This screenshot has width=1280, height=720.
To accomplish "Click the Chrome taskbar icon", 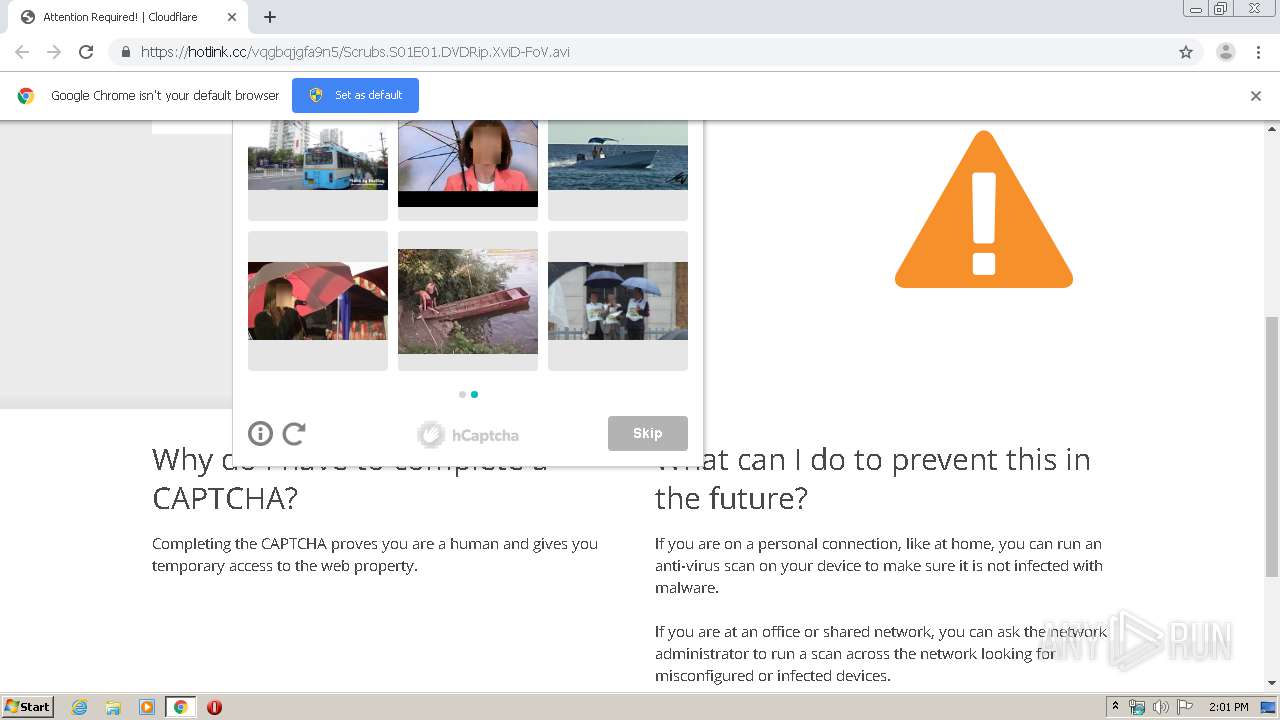I will pos(180,707).
